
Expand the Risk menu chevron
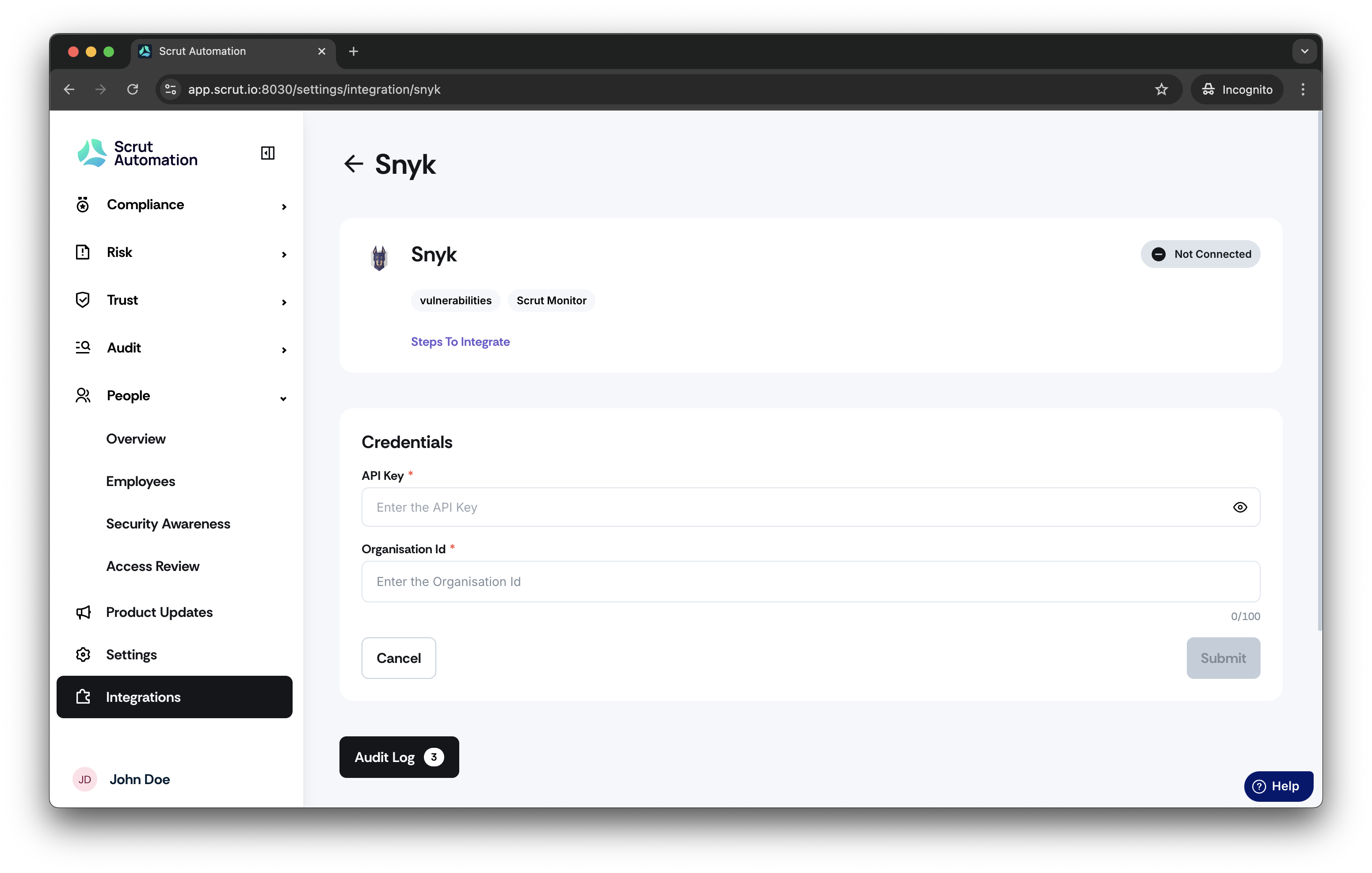pos(284,254)
